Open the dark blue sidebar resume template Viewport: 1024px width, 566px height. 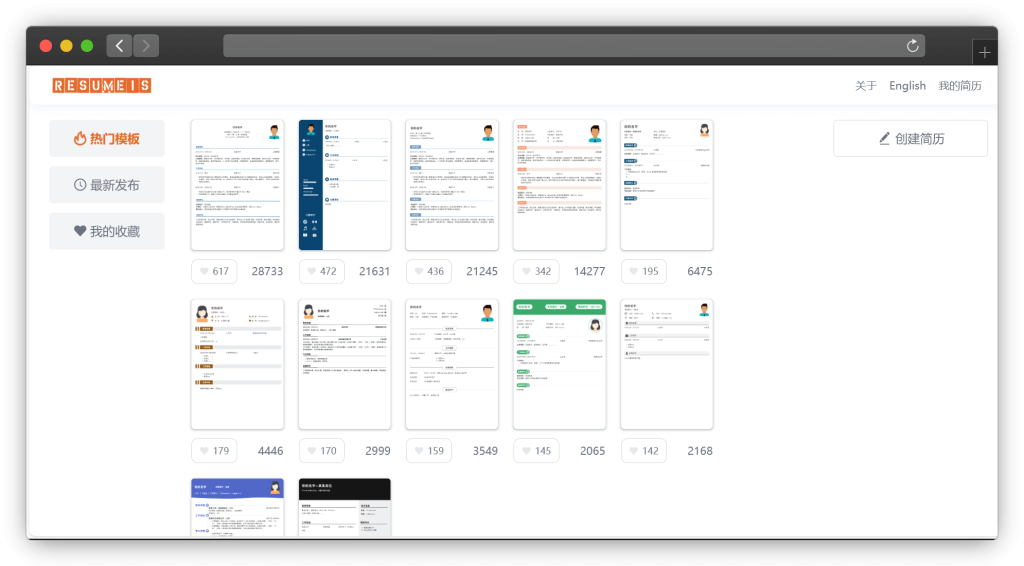coord(345,185)
